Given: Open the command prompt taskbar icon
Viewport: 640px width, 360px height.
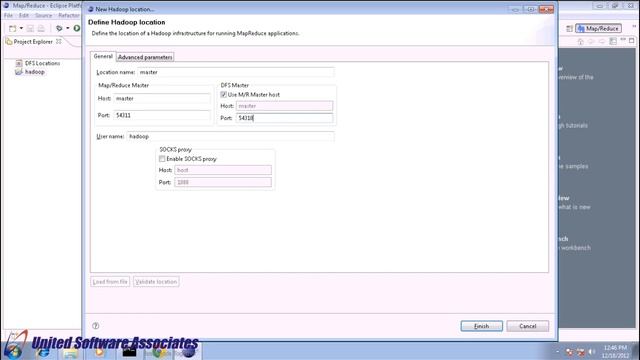Looking at the screenshot, I should (129, 352).
